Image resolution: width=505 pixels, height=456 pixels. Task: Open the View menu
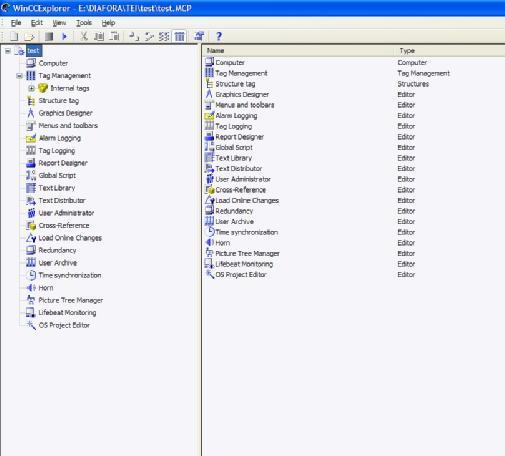[59, 23]
